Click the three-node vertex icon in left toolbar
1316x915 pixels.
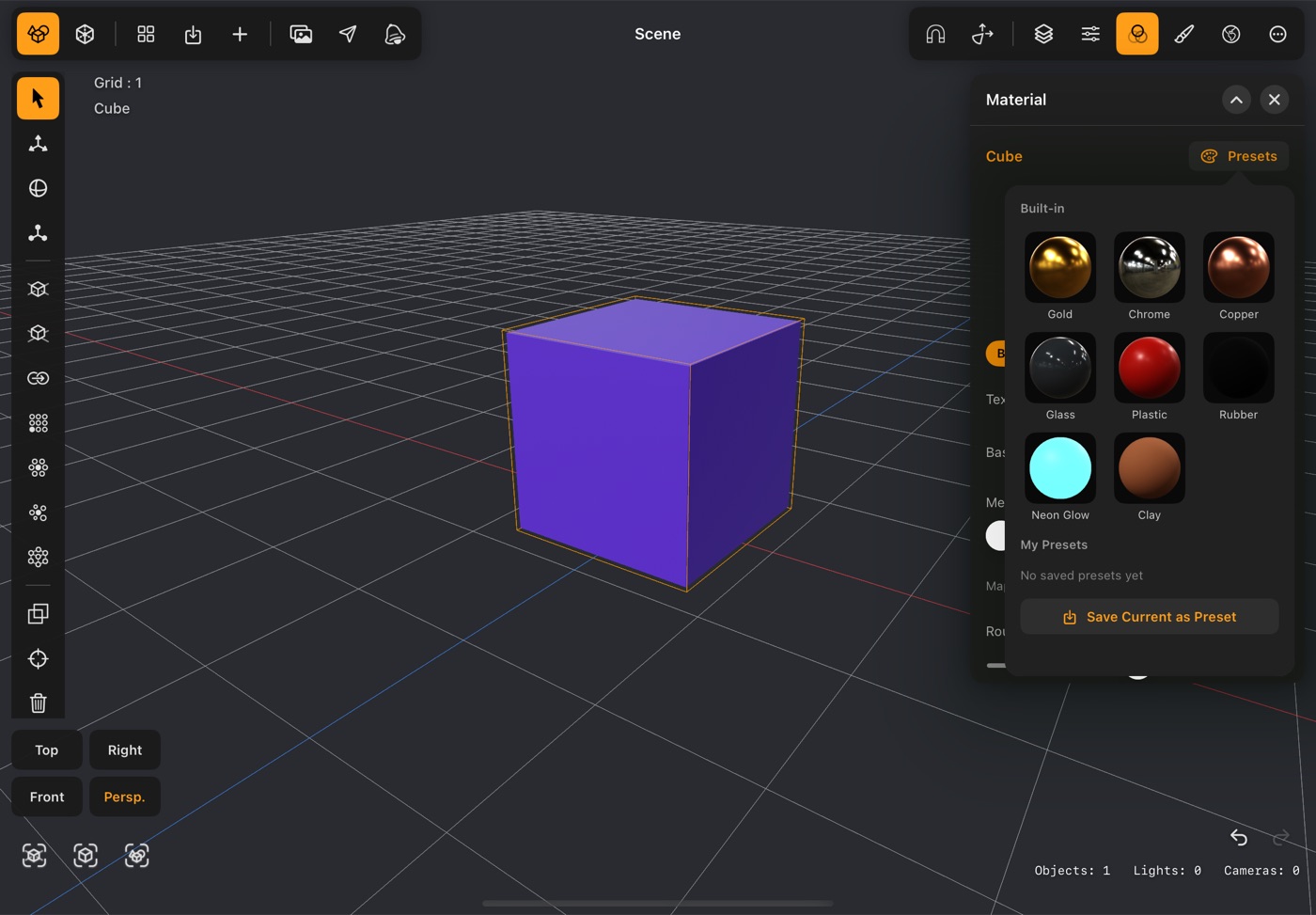pyautogui.click(x=38, y=233)
